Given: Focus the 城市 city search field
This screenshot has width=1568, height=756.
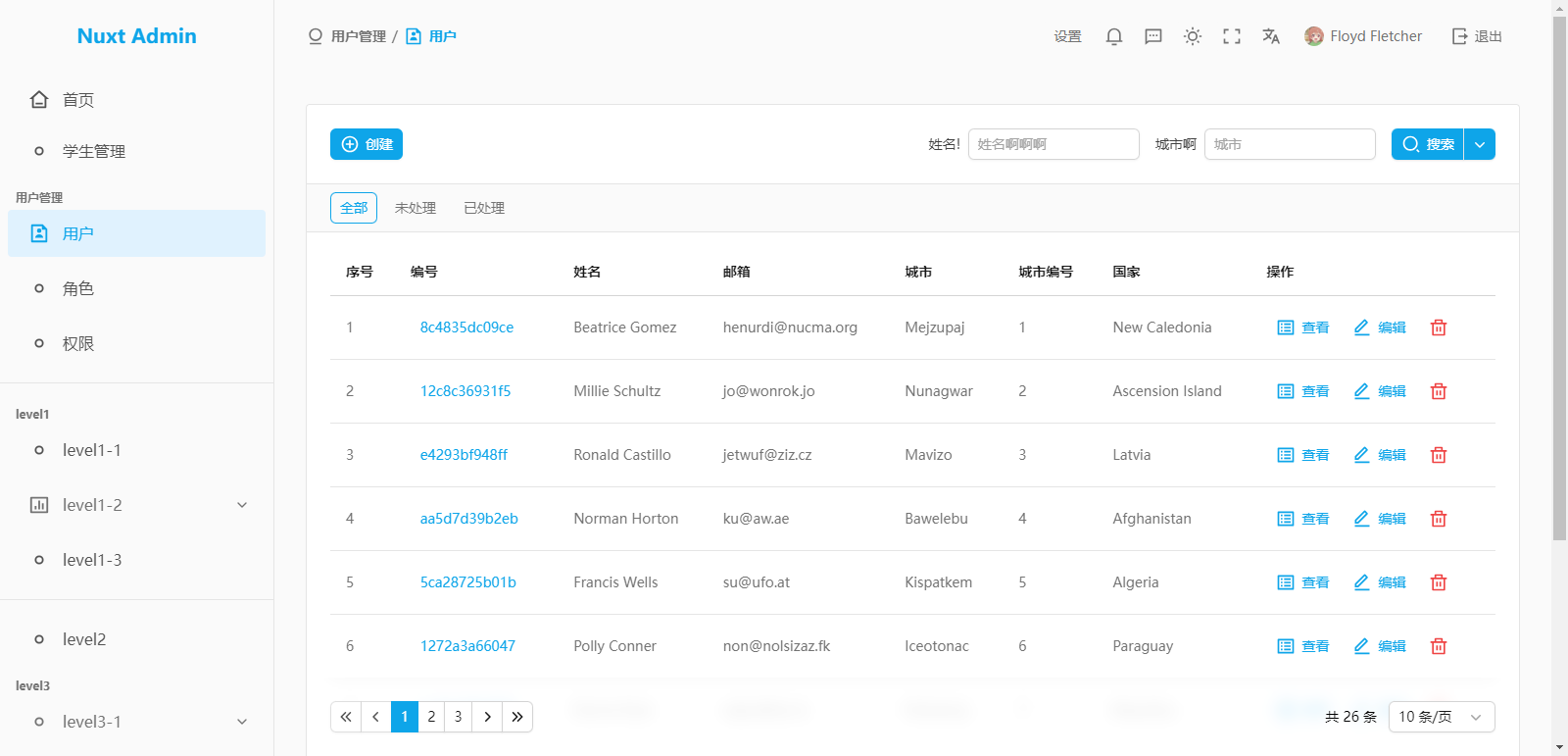Looking at the screenshot, I should tap(1290, 144).
